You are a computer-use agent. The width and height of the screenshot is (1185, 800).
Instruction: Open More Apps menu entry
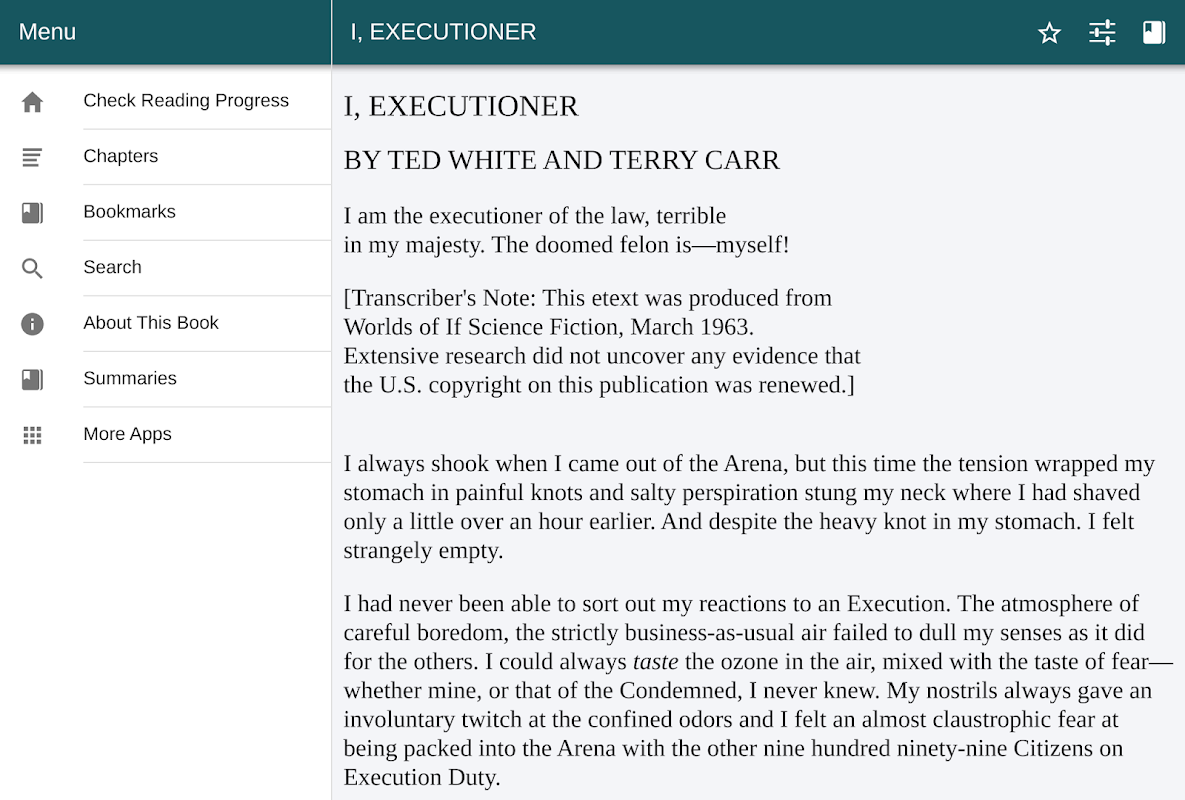pos(128,434)
